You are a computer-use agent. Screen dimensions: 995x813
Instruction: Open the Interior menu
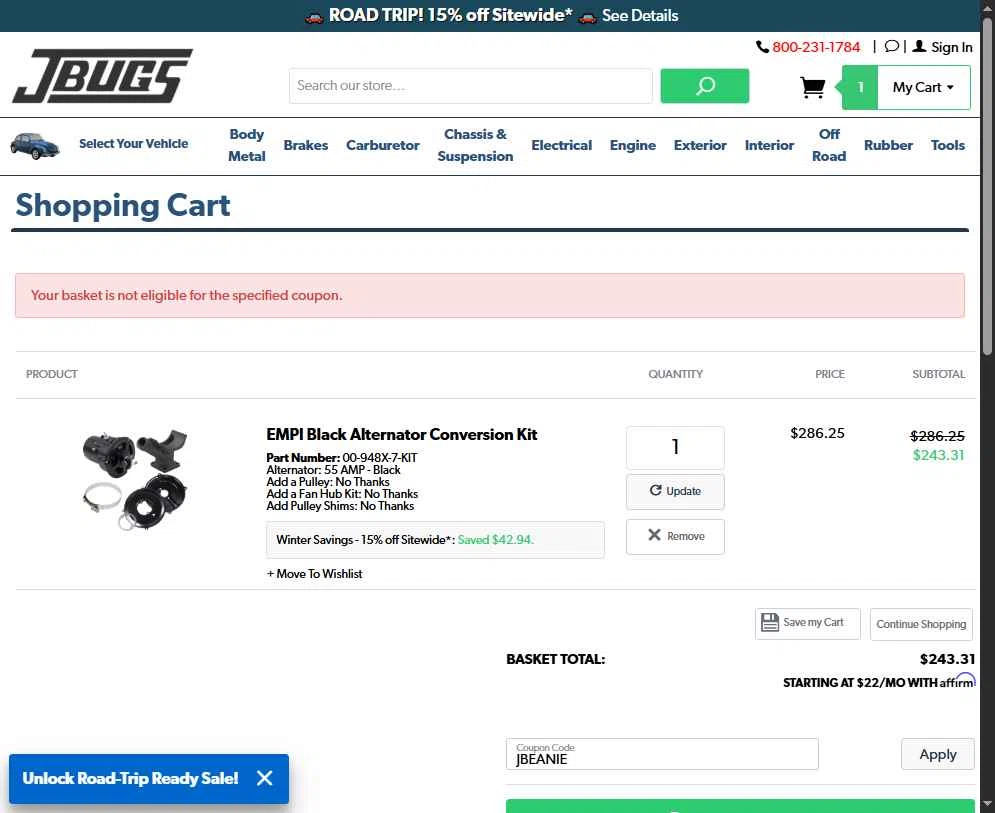[x=769, y=145]
